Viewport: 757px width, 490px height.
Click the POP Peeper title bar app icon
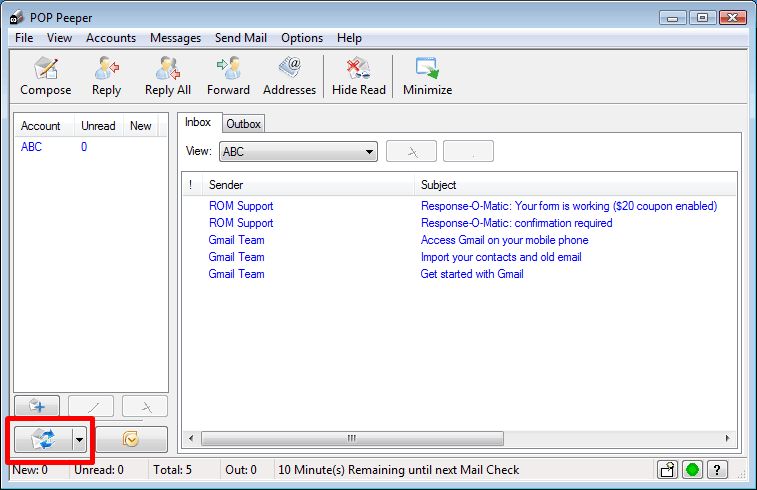[x=16, y=17]
